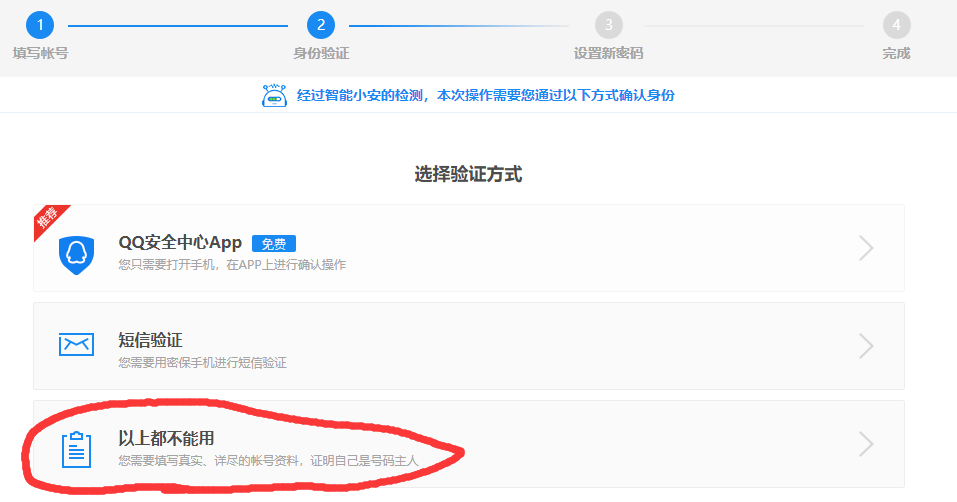The height and width of the screenshot is (502, 957).
Task: Choose 短信验证 verification method title
Action: coord(150,340)
